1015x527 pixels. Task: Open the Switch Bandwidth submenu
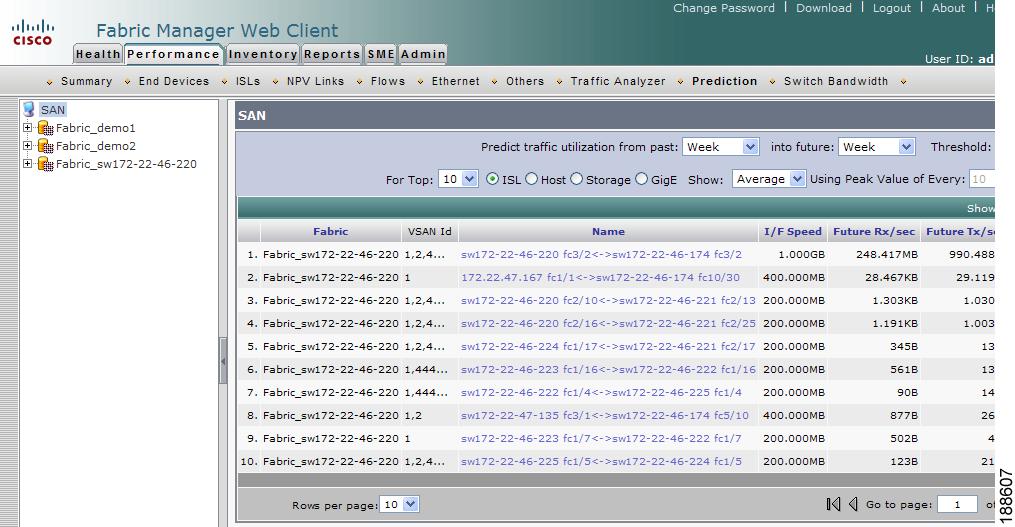coord(836,81)
